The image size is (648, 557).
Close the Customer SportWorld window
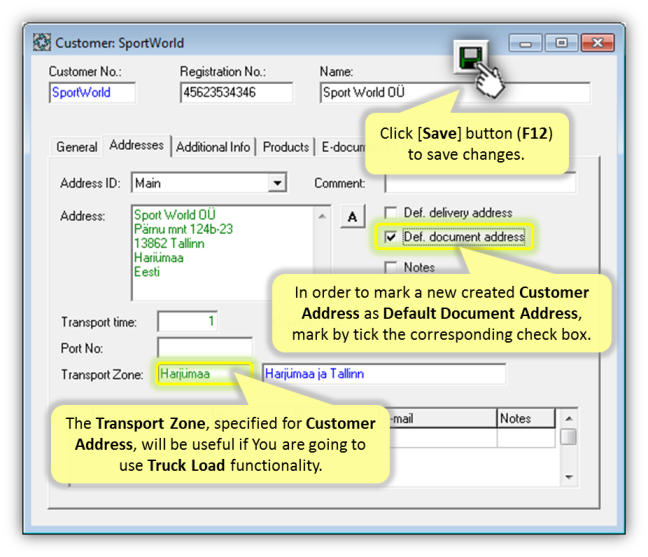pos(598,43)
